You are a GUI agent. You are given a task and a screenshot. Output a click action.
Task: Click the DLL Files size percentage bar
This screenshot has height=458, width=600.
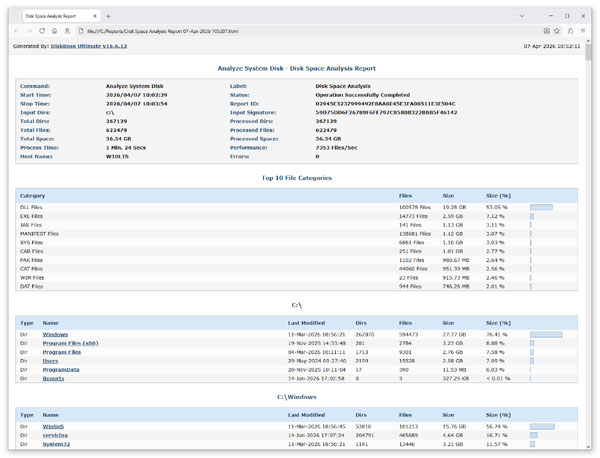(x=541, y=207)
